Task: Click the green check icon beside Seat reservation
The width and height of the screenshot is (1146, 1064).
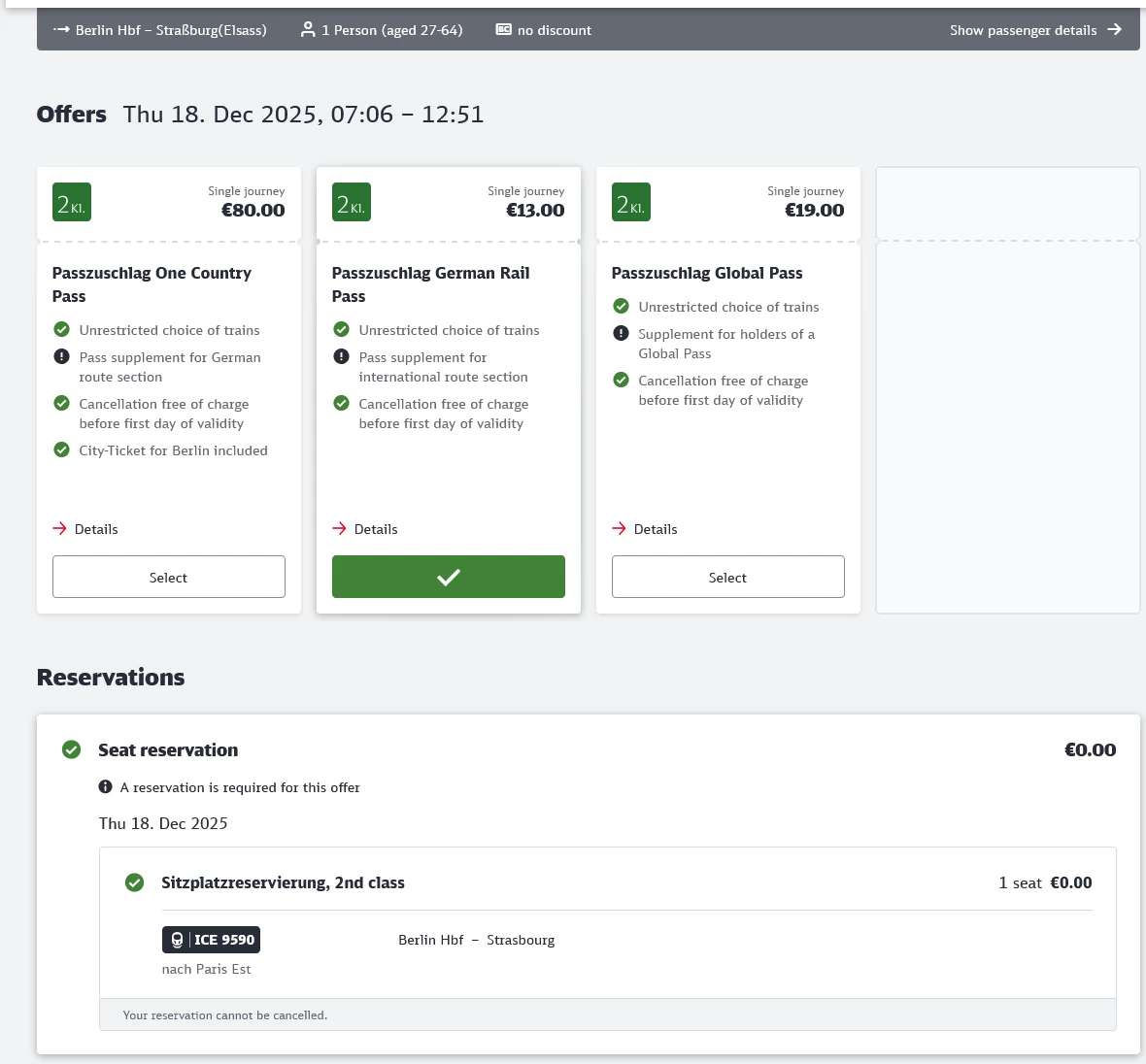Action: (71, 749)
